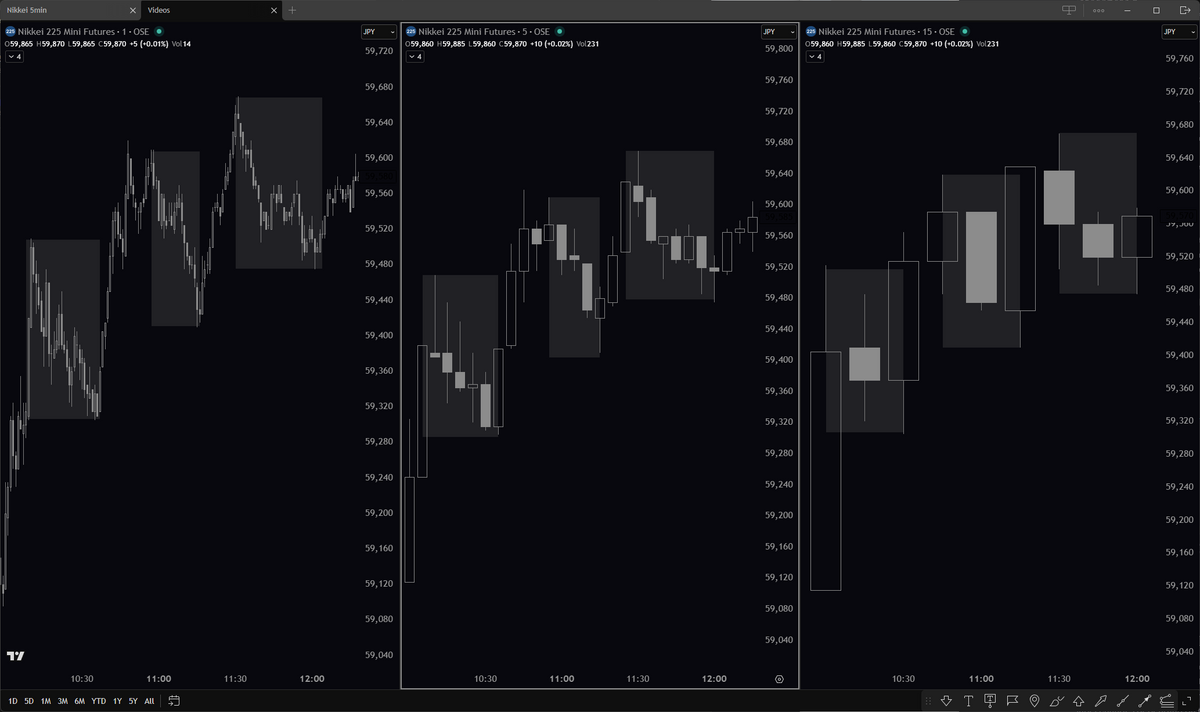
Task: Set range to 6M
Action: click(x=79, y=701)
